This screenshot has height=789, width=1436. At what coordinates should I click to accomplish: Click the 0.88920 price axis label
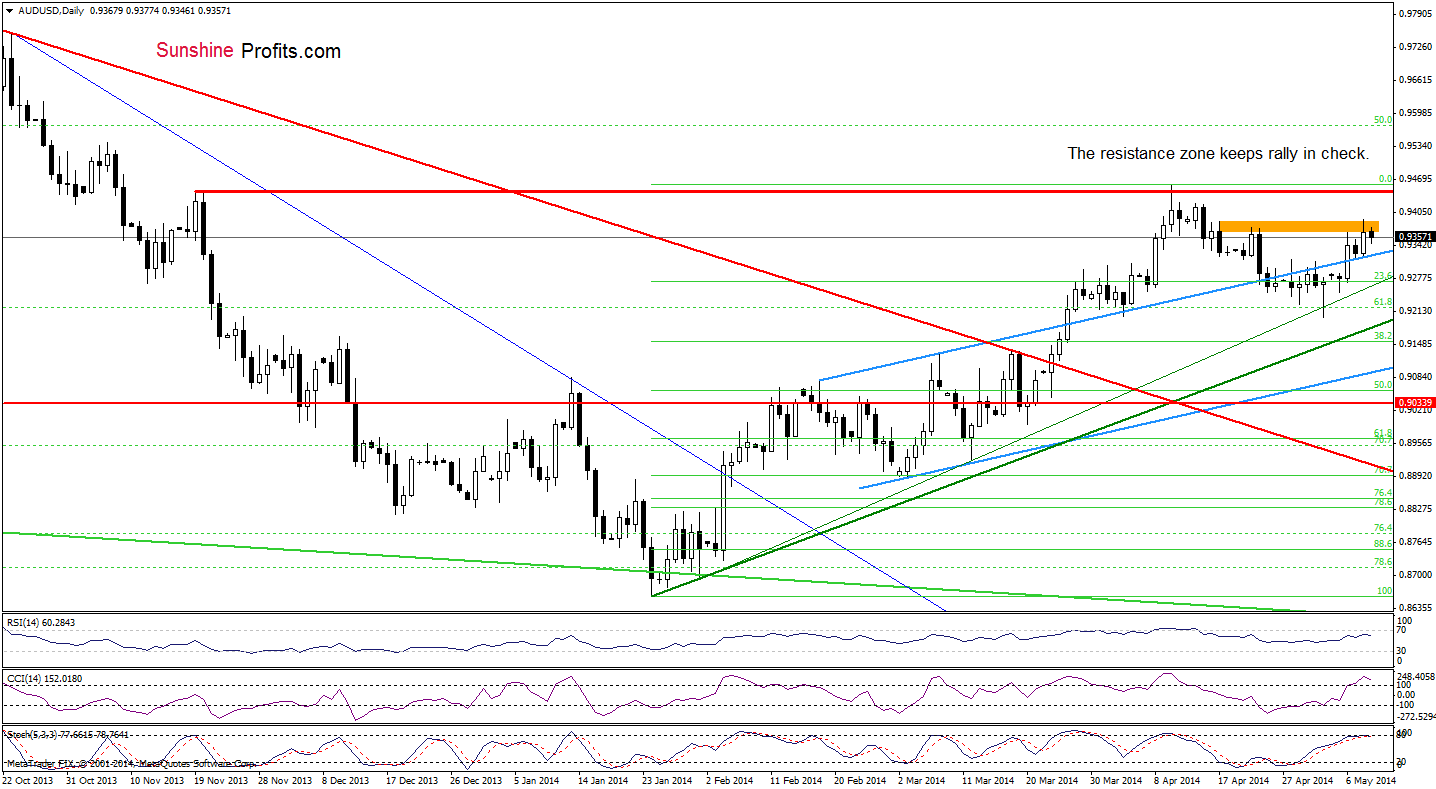[1414, 476]
